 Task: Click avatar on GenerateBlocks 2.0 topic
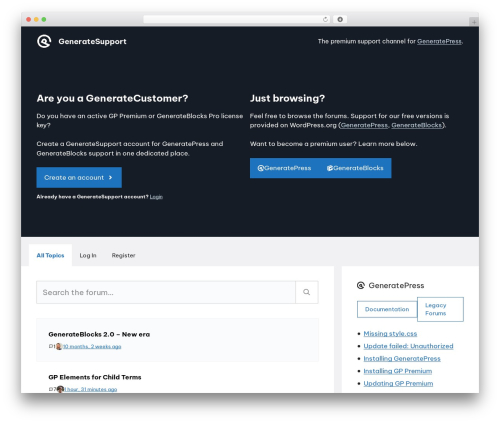click(59, 347)
